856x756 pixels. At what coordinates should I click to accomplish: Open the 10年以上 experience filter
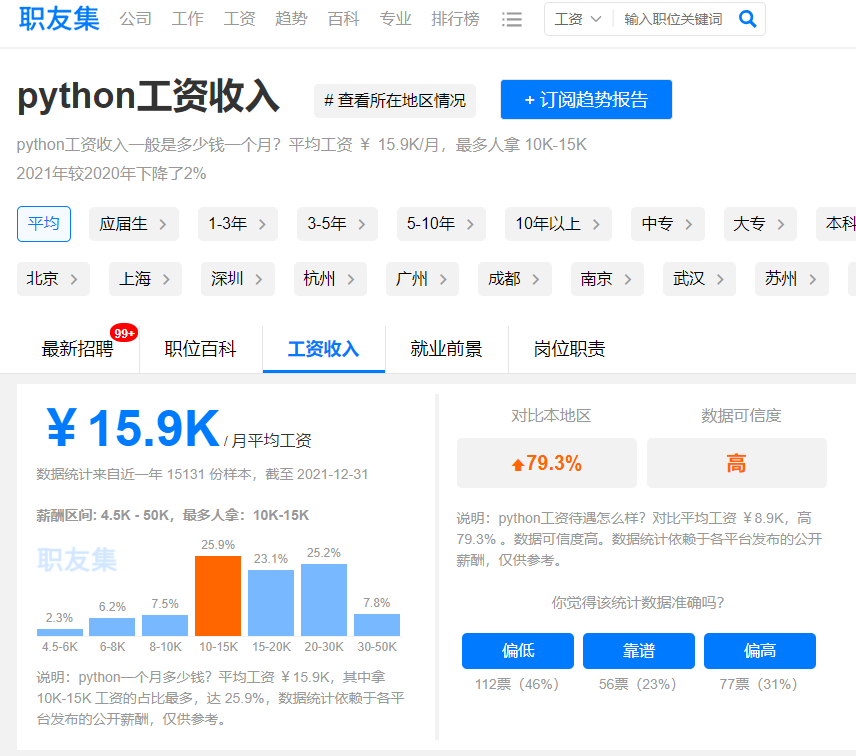click(558, 224)
